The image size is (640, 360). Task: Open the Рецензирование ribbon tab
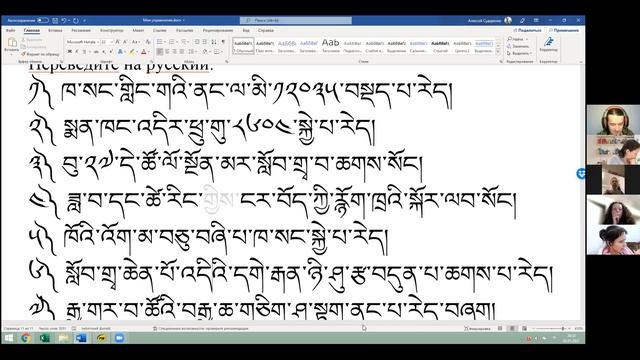click(218, 31)
